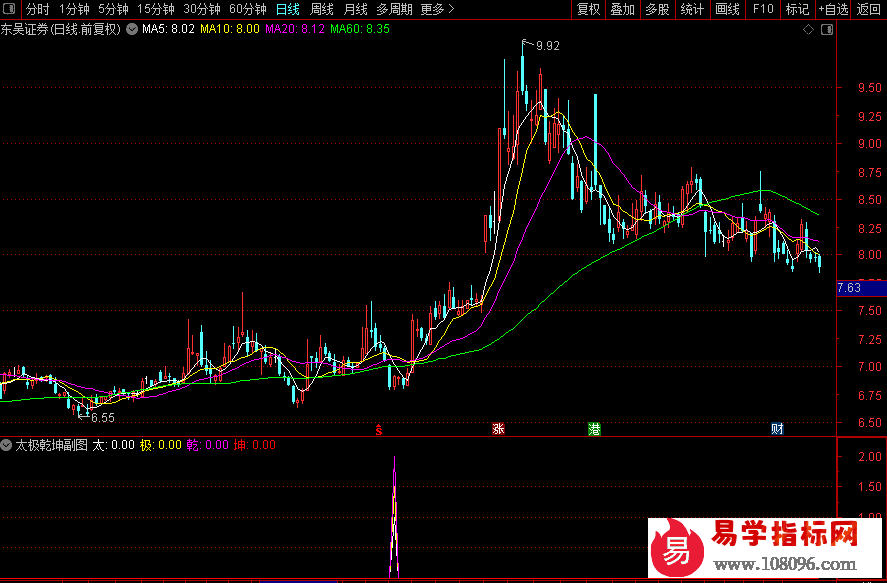The height and width of the screenshot is (583, 887).
Task: Open 多周期 multi-period view
Action: 394,9
